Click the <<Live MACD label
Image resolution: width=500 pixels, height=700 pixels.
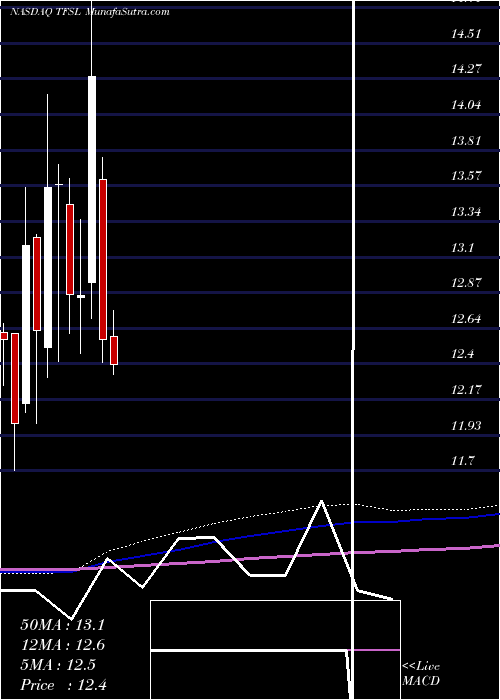(x=421, y=674)
